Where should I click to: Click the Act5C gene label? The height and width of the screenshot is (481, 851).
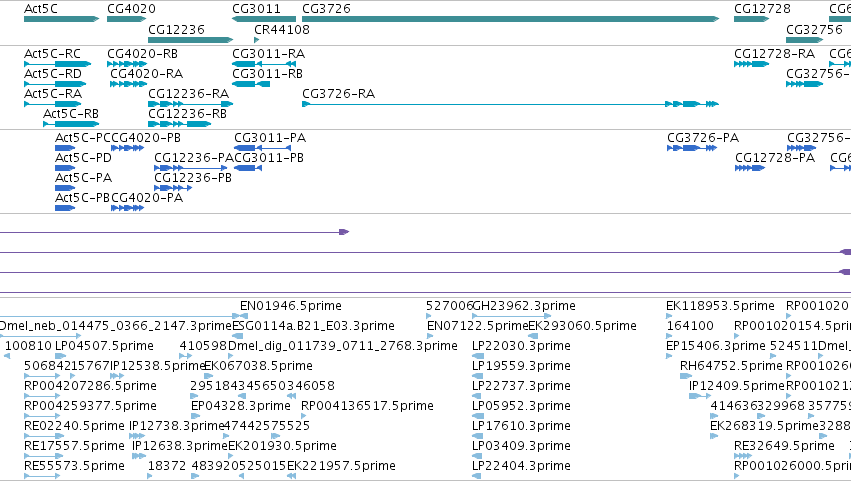41,9
